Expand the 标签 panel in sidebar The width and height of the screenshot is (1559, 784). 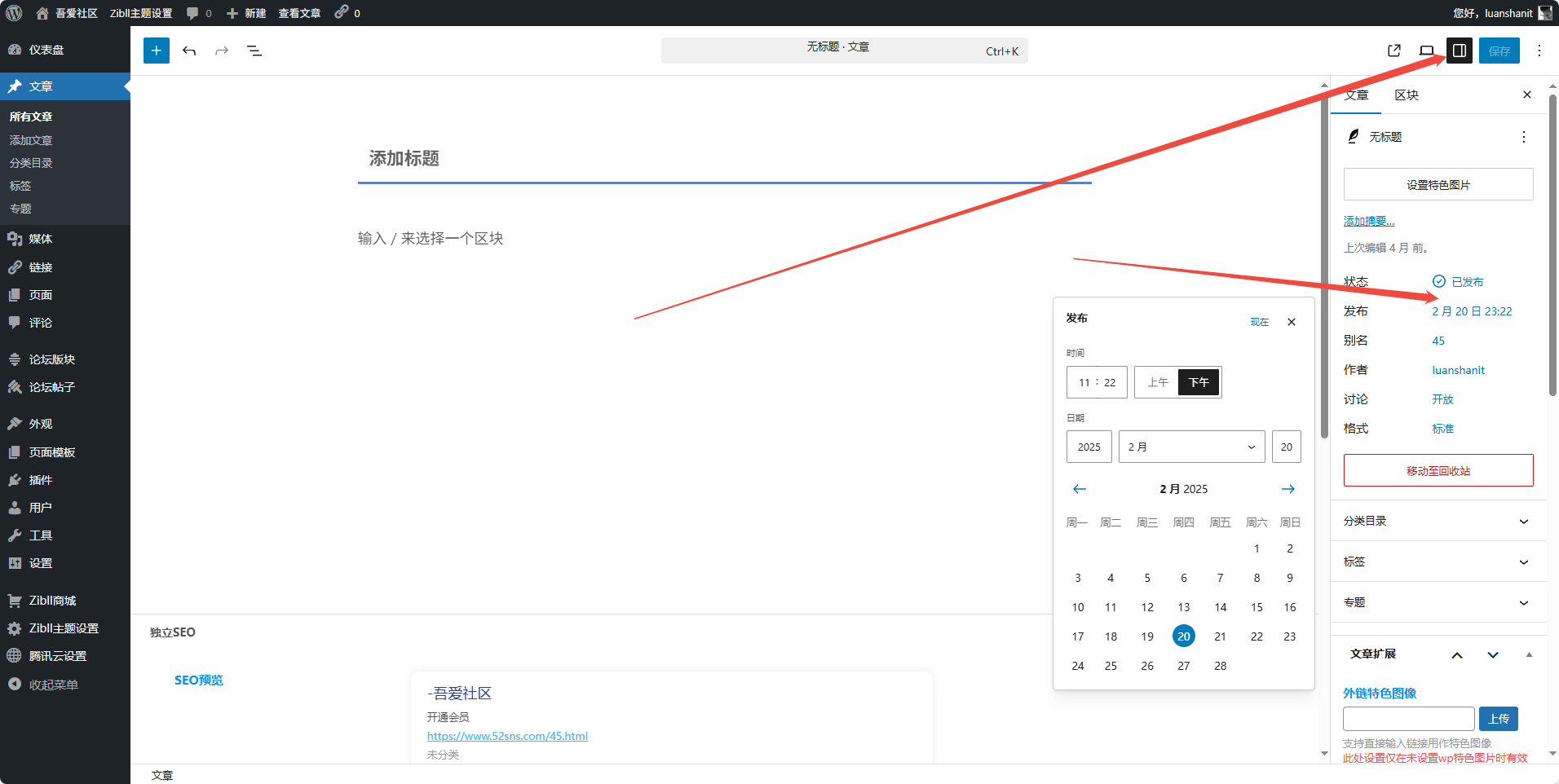[1438, 562]
